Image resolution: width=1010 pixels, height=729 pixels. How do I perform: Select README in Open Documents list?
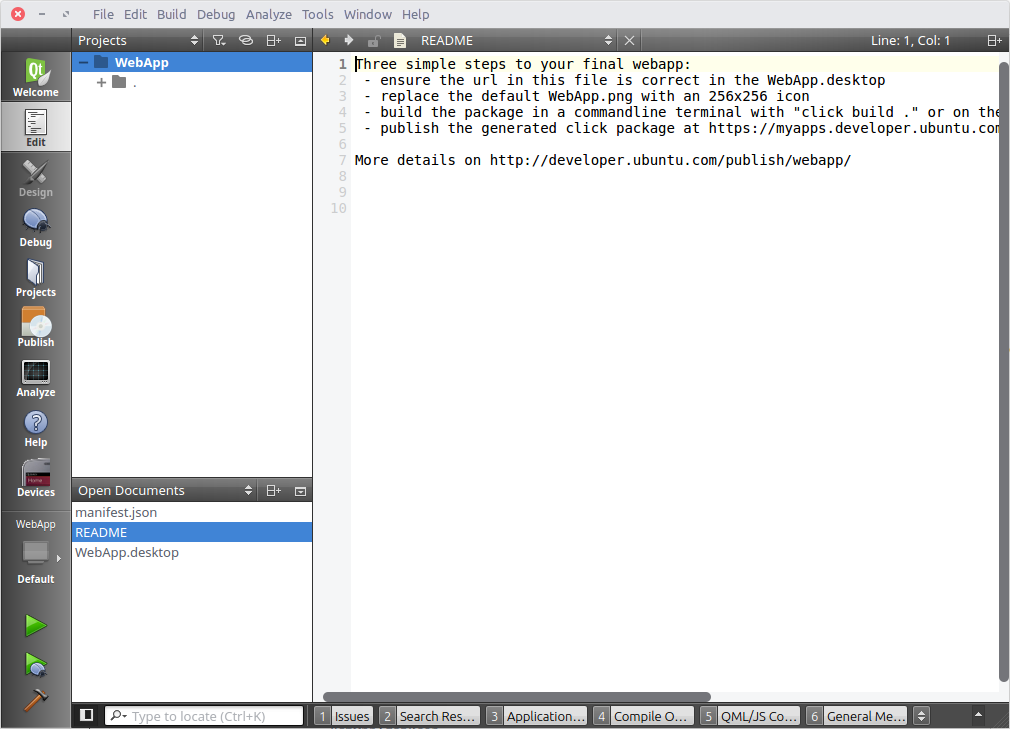192,532
